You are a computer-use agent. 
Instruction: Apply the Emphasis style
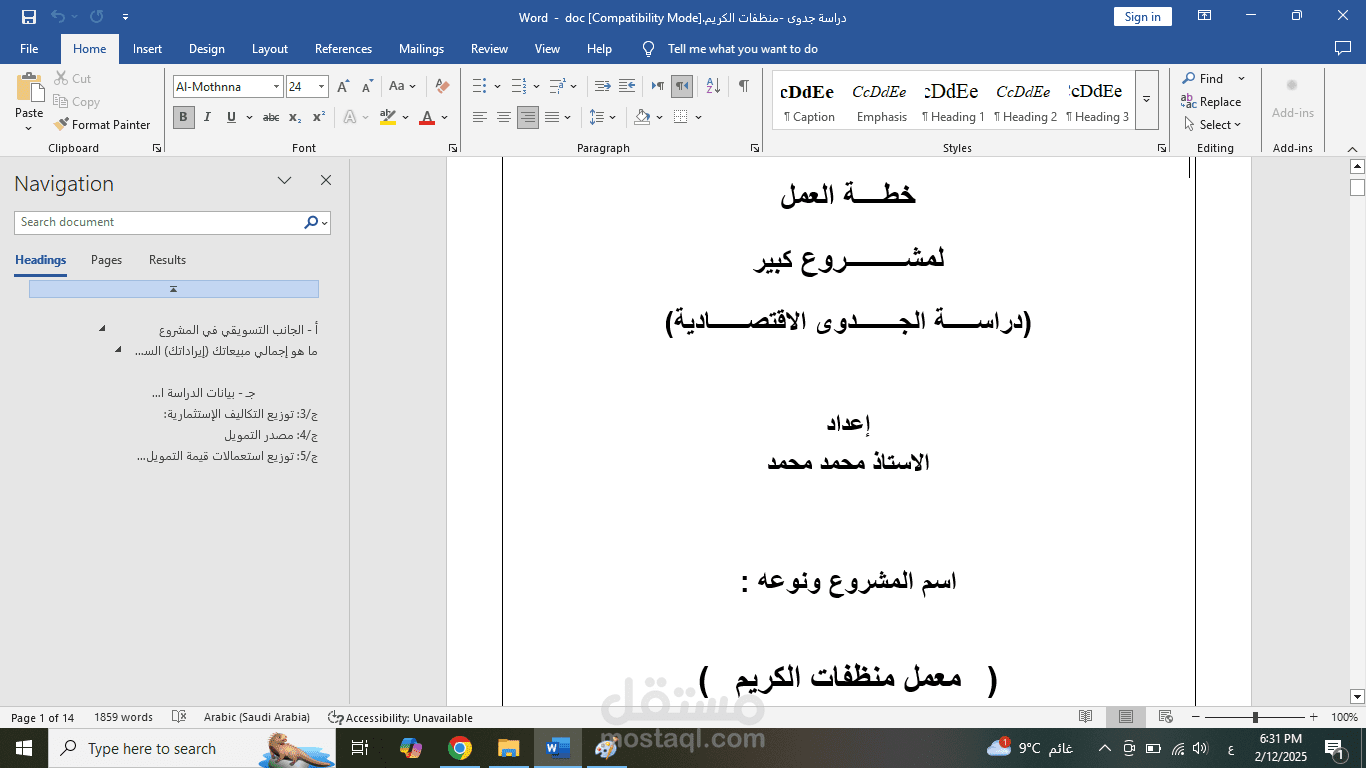pyautogui.click(x=881, y=100)
